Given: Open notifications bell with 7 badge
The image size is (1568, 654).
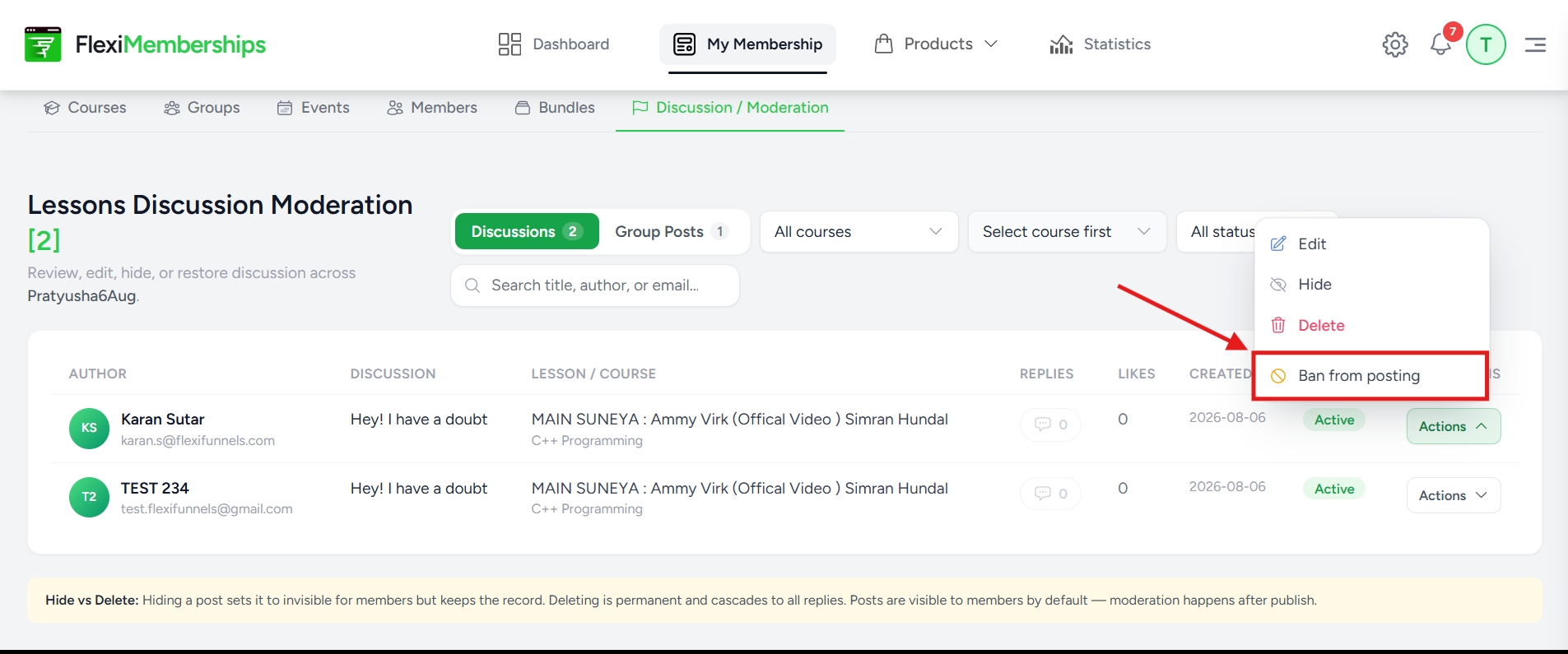Looking at the screenshot, I should (1441, 44).
